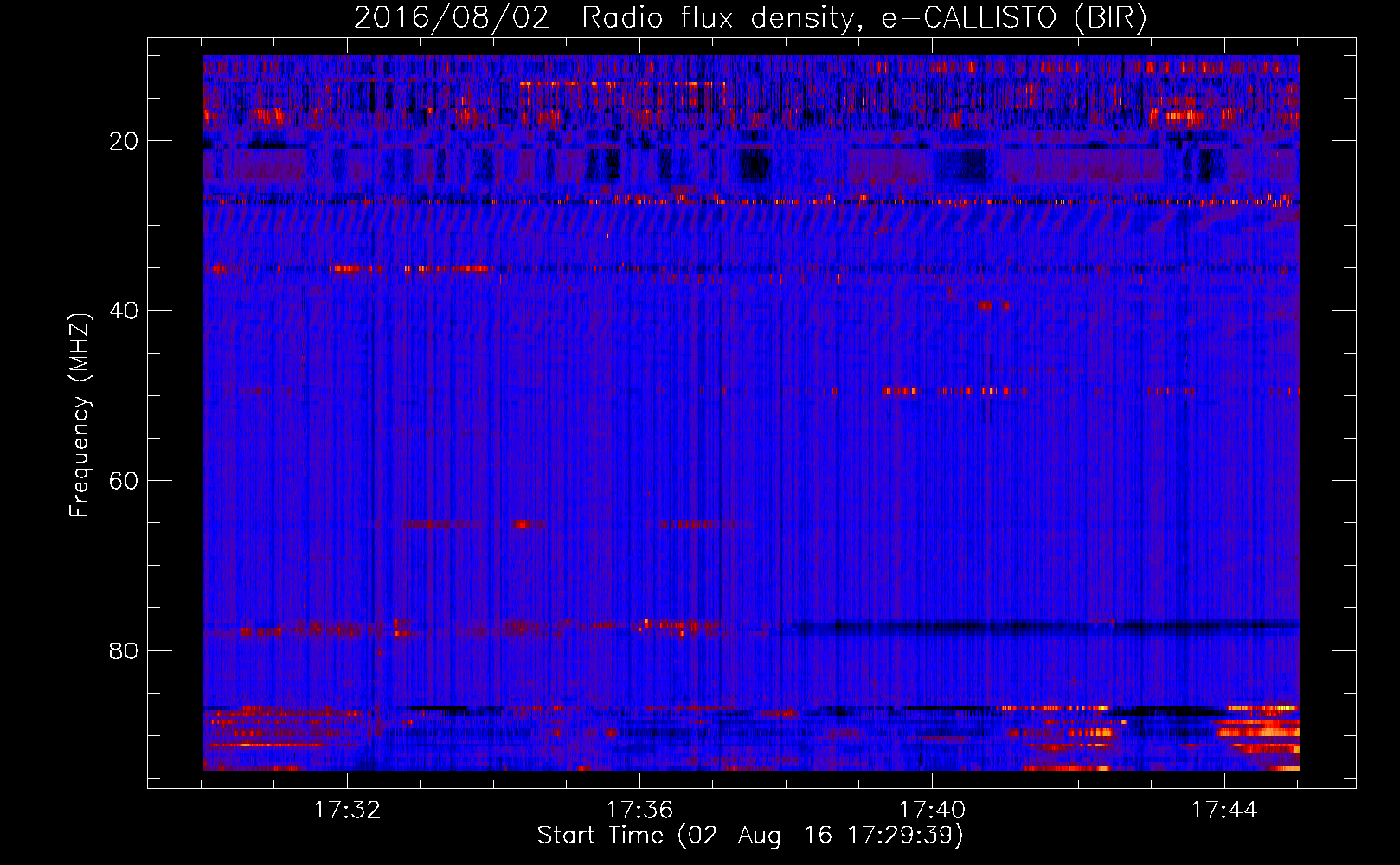Click the 17:36 time tick label
This screenshot has width=1400, height=865.
(x=639, y=811)
